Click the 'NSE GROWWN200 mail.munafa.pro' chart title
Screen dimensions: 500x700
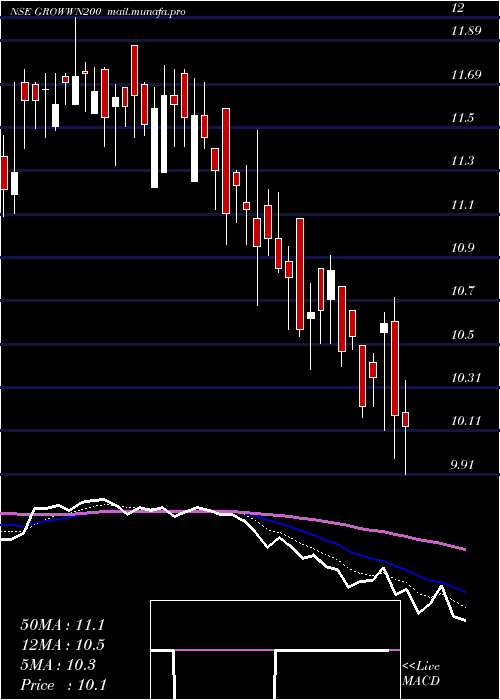[x=99, y=12]
